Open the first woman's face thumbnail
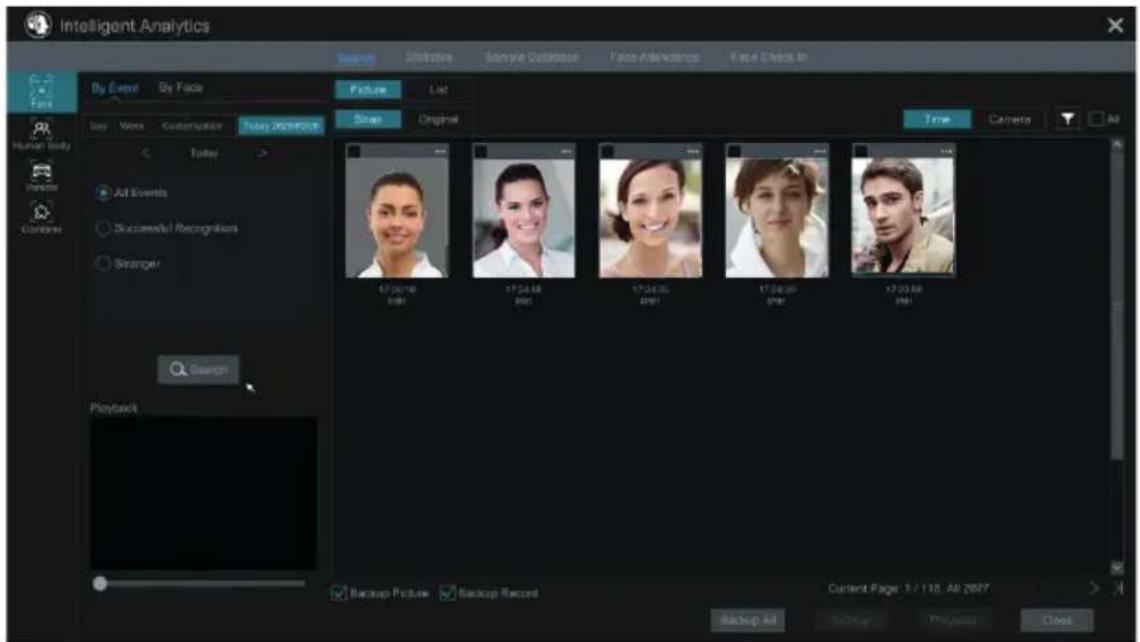Screen dimensions: 1140x642 [397, 217]
